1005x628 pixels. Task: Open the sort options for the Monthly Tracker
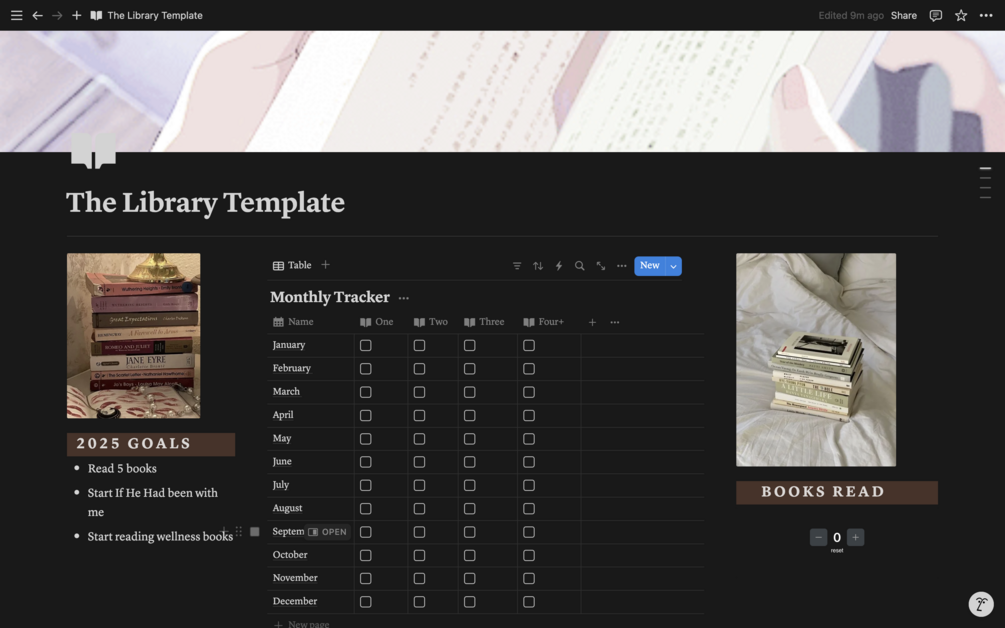click(x=538, y=265)
